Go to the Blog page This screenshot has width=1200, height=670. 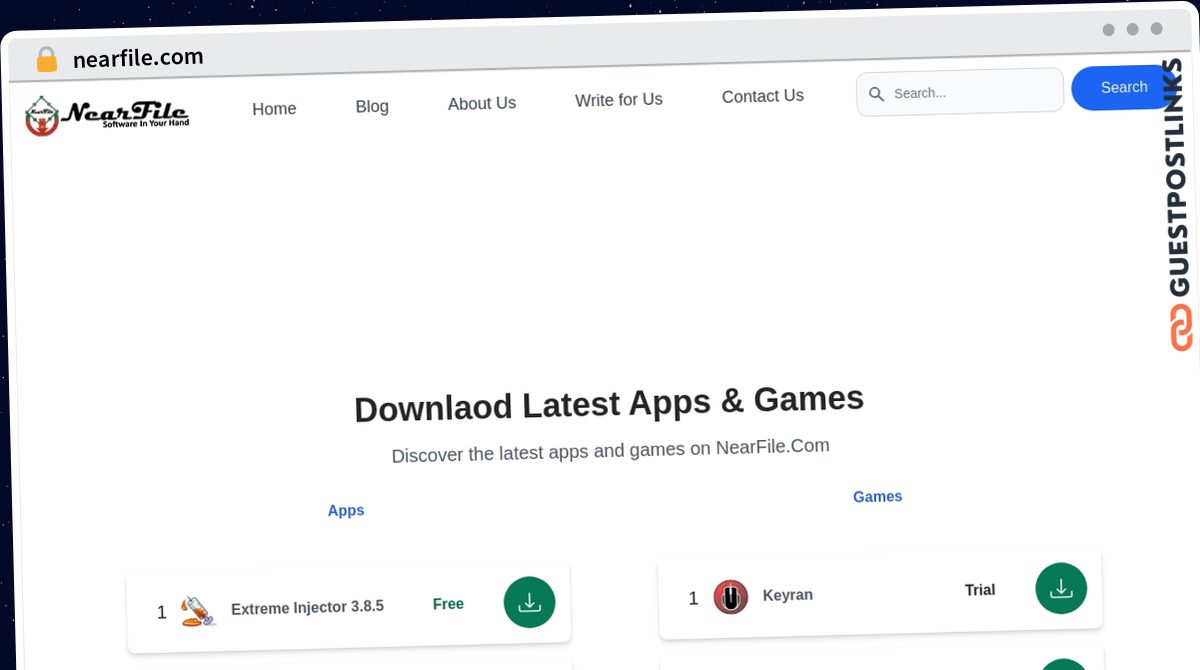coord(372,106)
